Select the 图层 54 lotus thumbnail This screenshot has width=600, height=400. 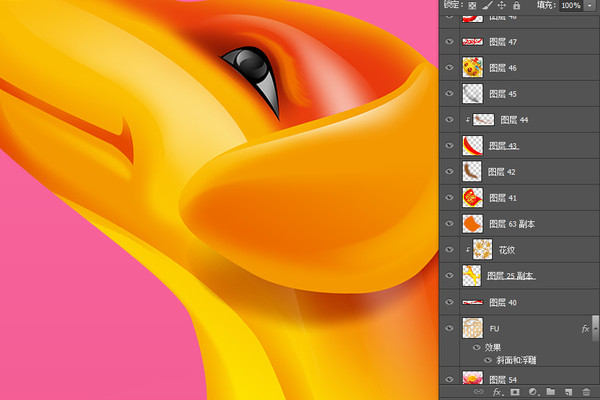(x=472, y=378)
